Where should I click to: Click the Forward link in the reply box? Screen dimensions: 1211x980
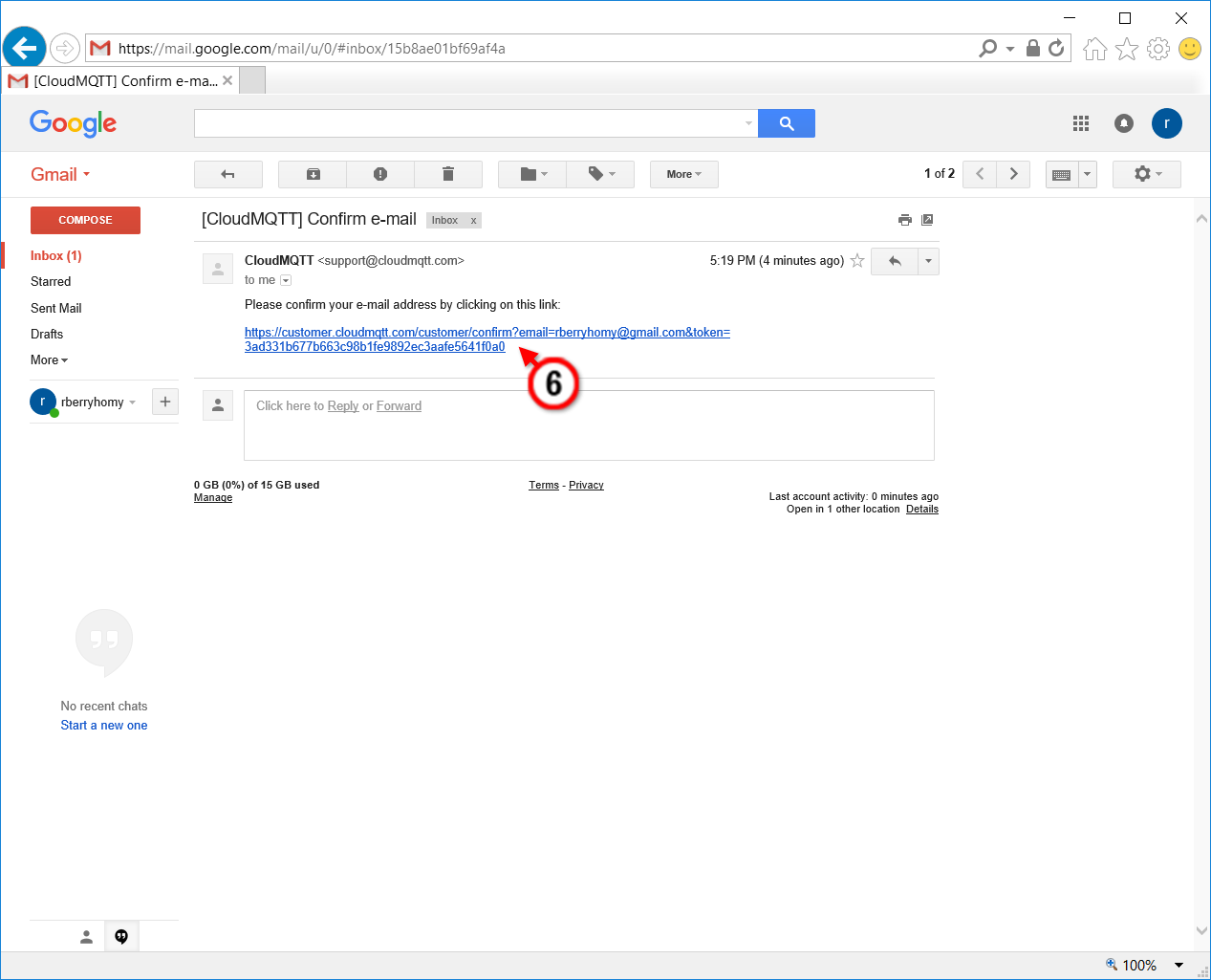[399, 406]
